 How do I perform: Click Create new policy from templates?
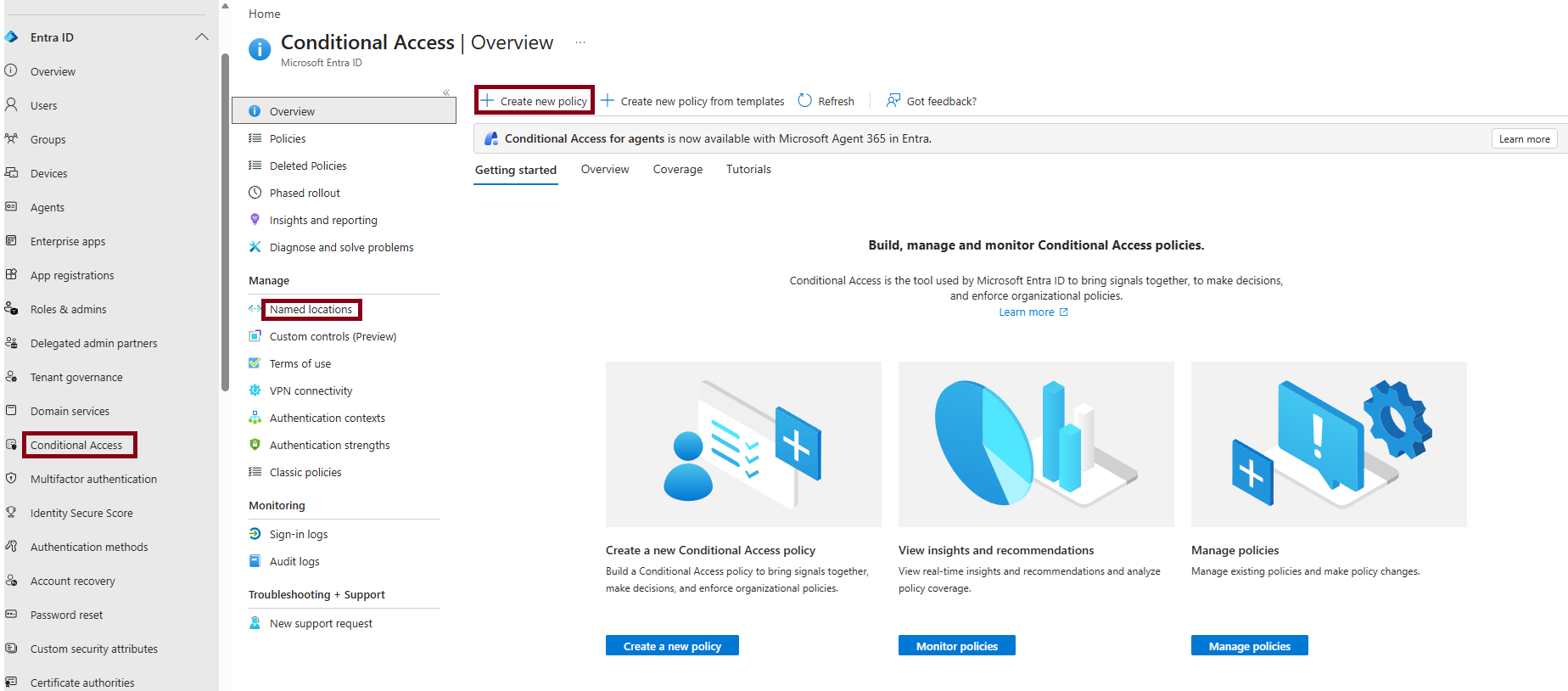(693, 101)
